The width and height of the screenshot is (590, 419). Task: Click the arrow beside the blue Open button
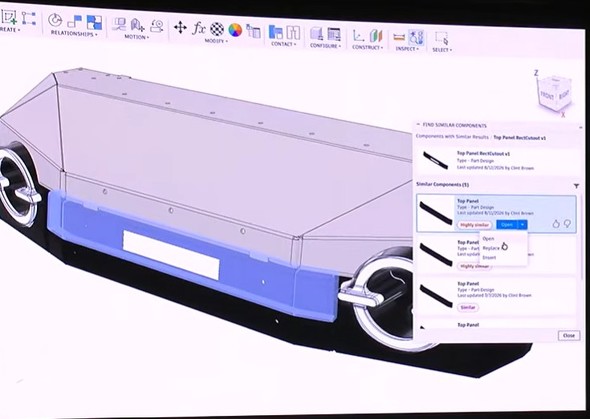coord(523,225)
